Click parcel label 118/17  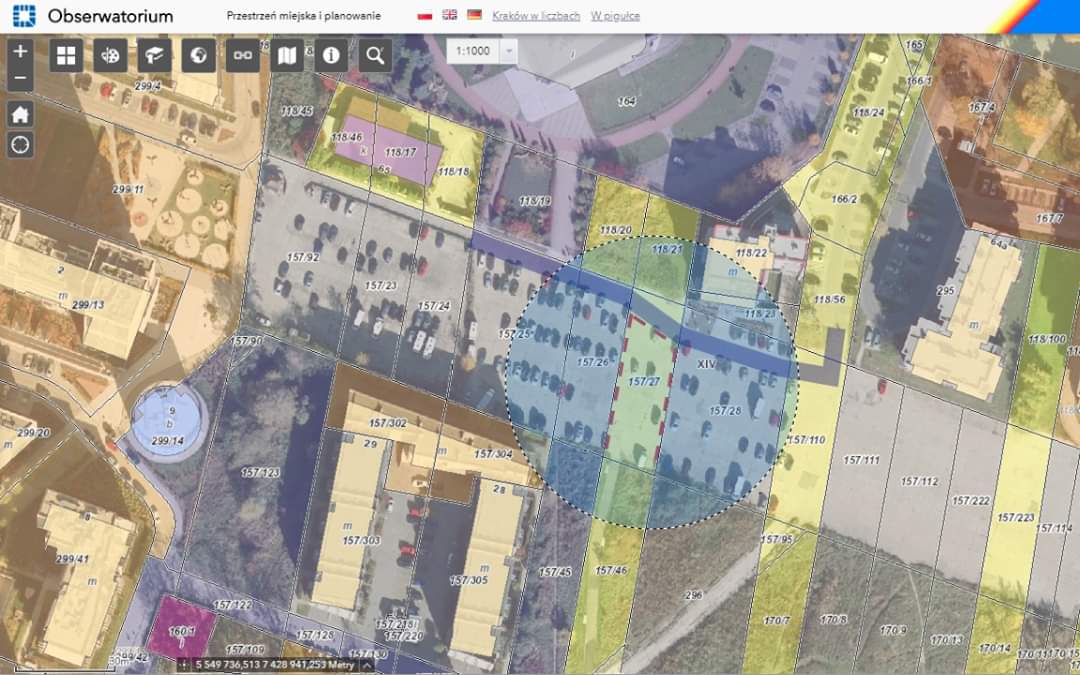[400, 152]
